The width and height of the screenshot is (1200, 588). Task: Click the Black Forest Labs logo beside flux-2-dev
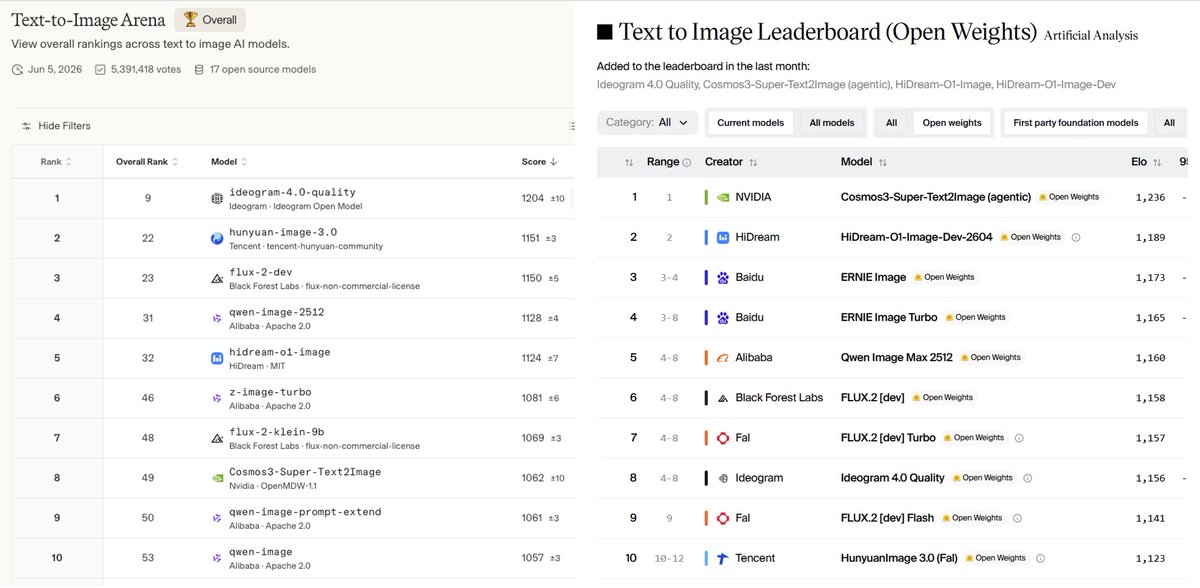click(217, 279)
